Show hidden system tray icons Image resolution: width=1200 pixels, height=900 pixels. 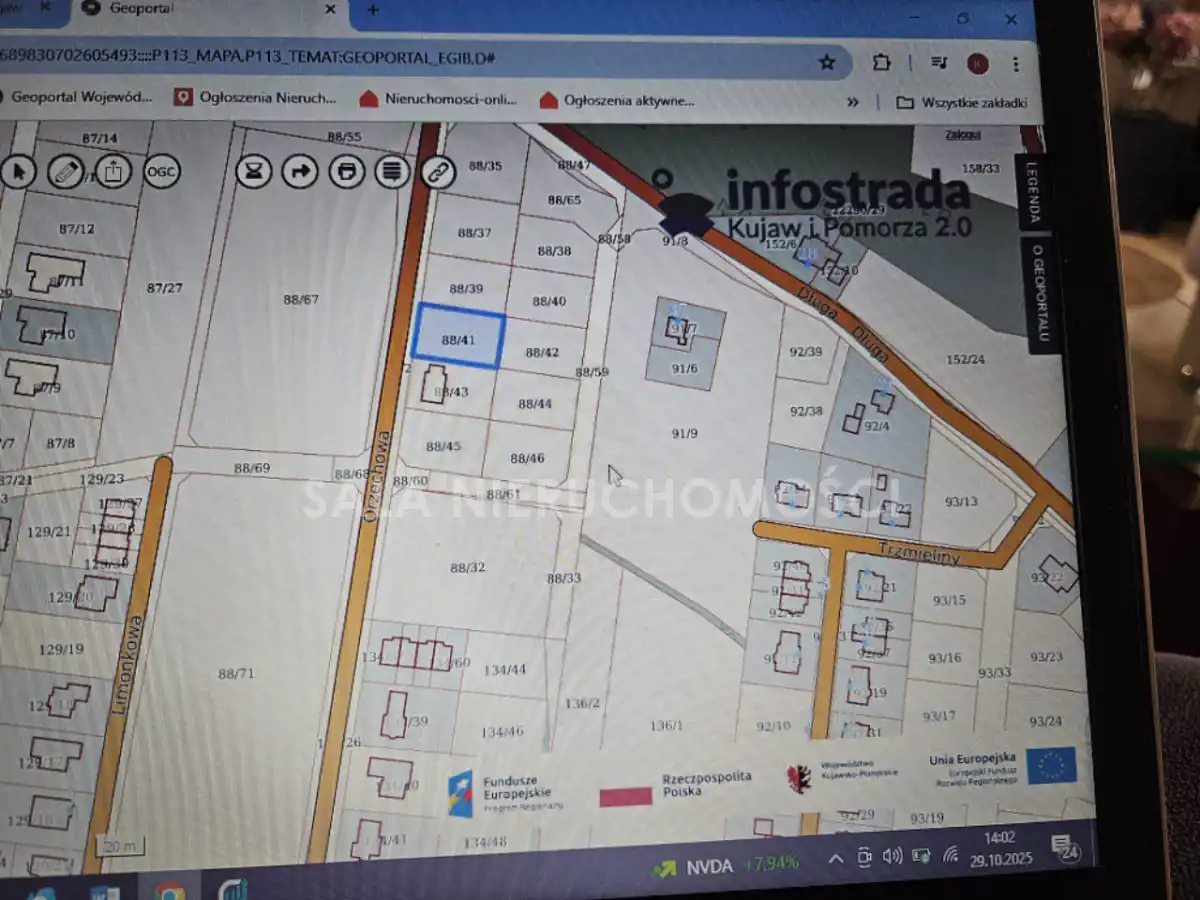click(835, 858)
